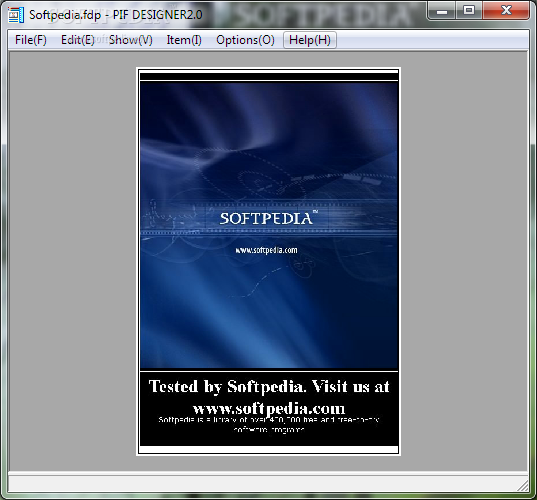Image resolution: width=537 pixels, height=500 pixels.
Task: Open the Item(I) menu
Action: [x=184, y=40]
